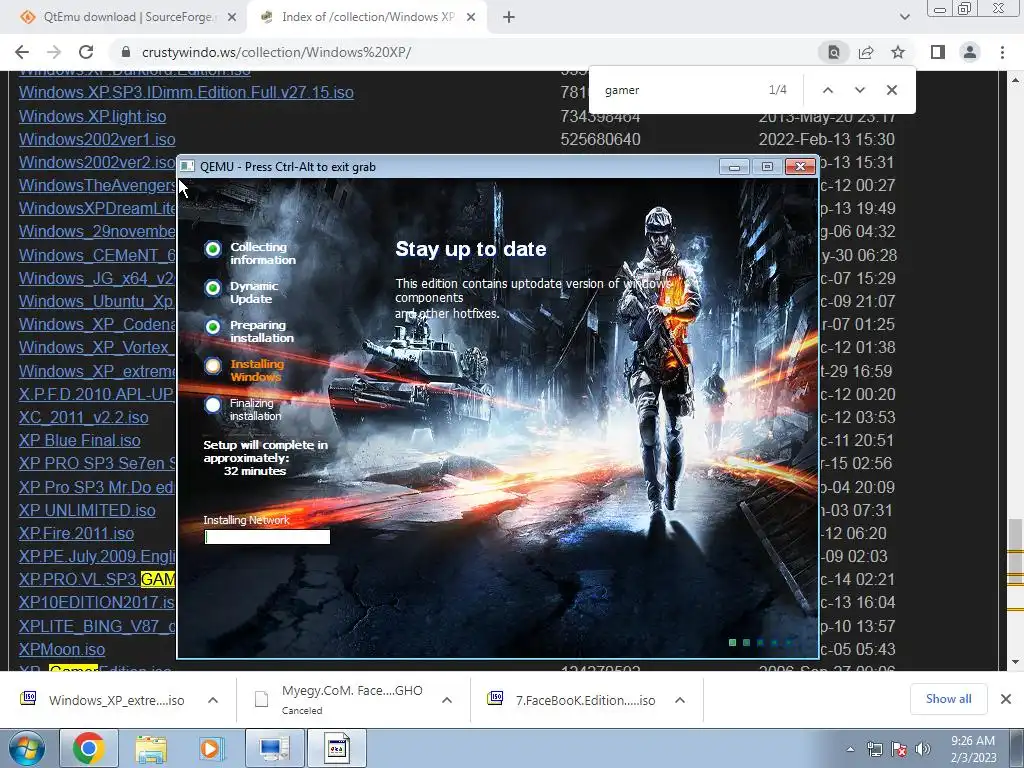1024x768 pixels.
Task: Open Chrome three-dot menu
Action: (1002, 52)
